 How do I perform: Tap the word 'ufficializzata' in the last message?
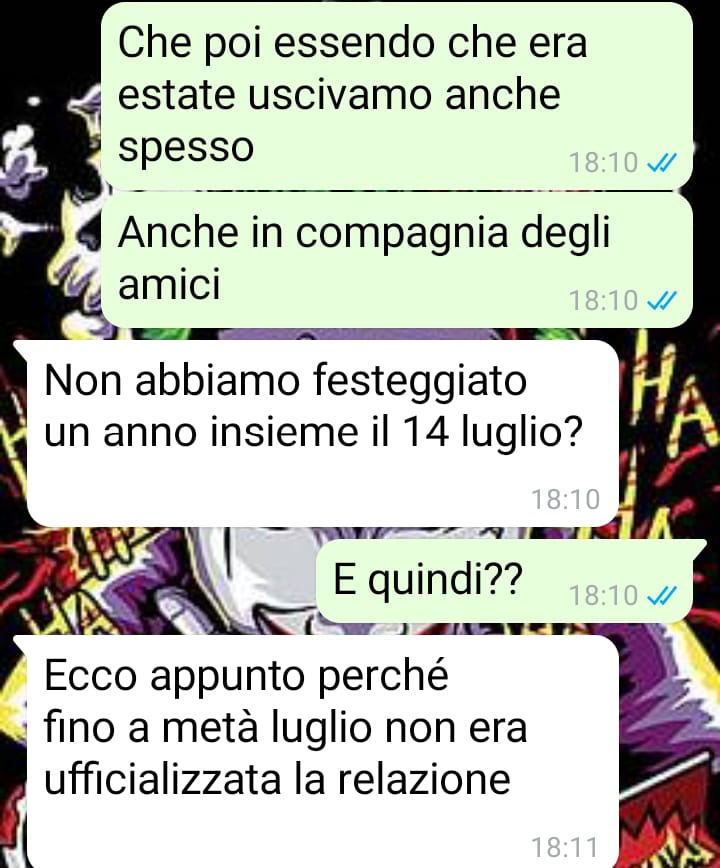click(x=162, y=779)
